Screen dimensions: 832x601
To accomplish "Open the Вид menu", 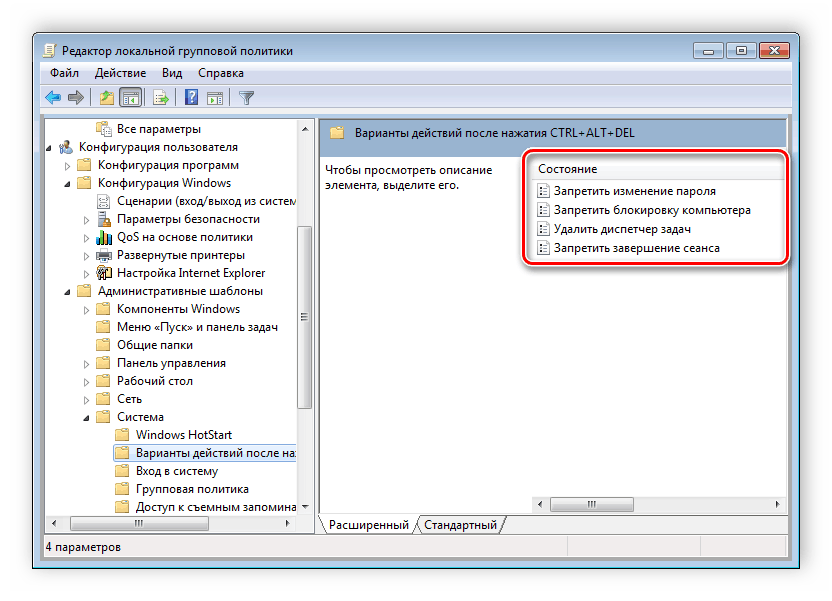I will pos(172,73).
